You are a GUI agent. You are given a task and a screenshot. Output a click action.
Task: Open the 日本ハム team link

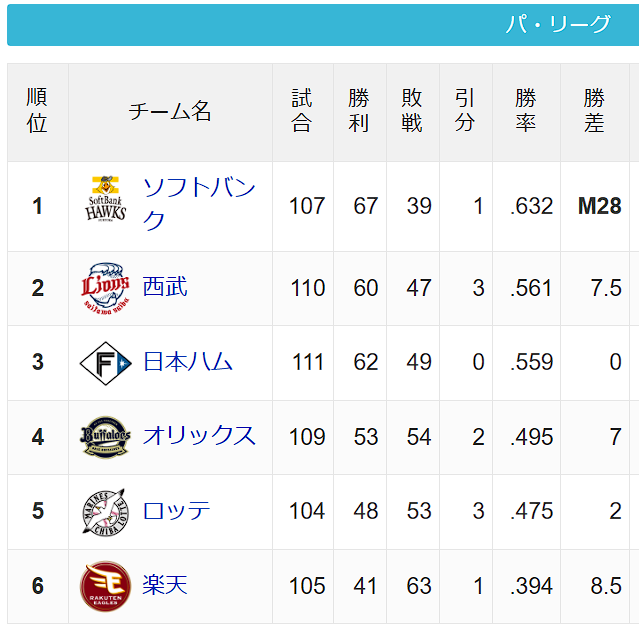[x=188, y=361]
